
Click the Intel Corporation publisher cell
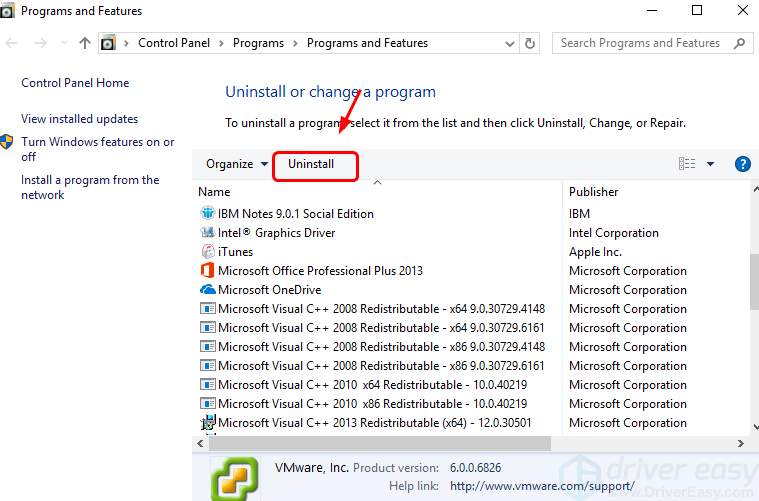[x=614, y=233]
